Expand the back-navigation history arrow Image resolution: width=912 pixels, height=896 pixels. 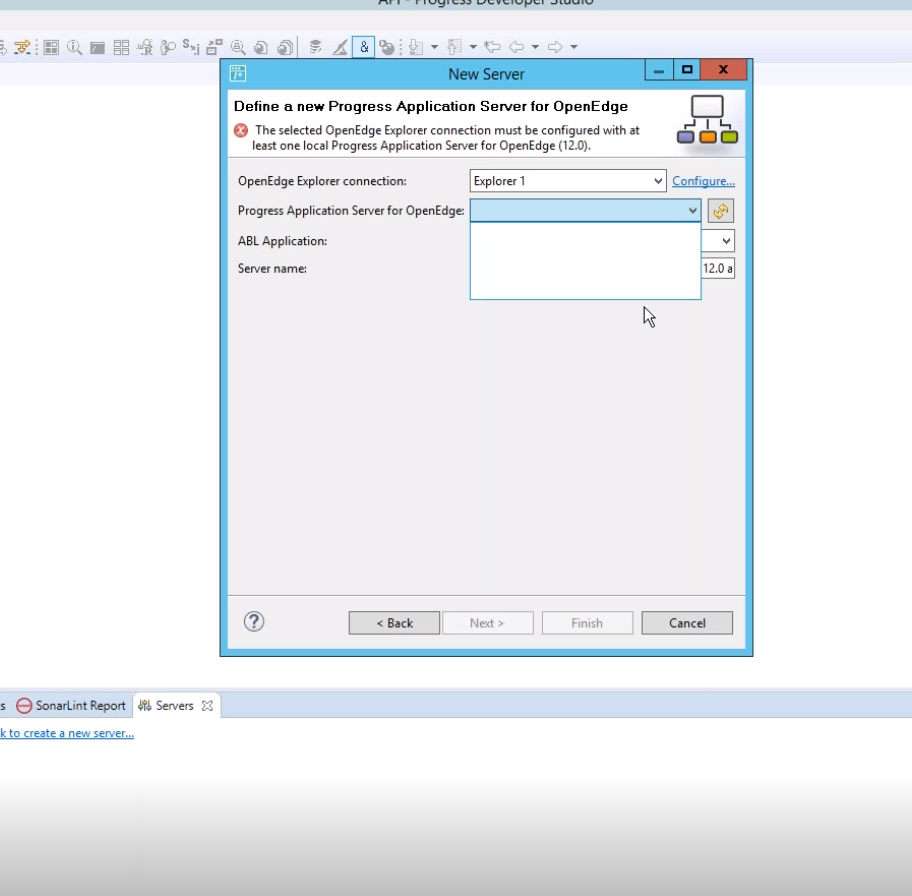[535, 47]
